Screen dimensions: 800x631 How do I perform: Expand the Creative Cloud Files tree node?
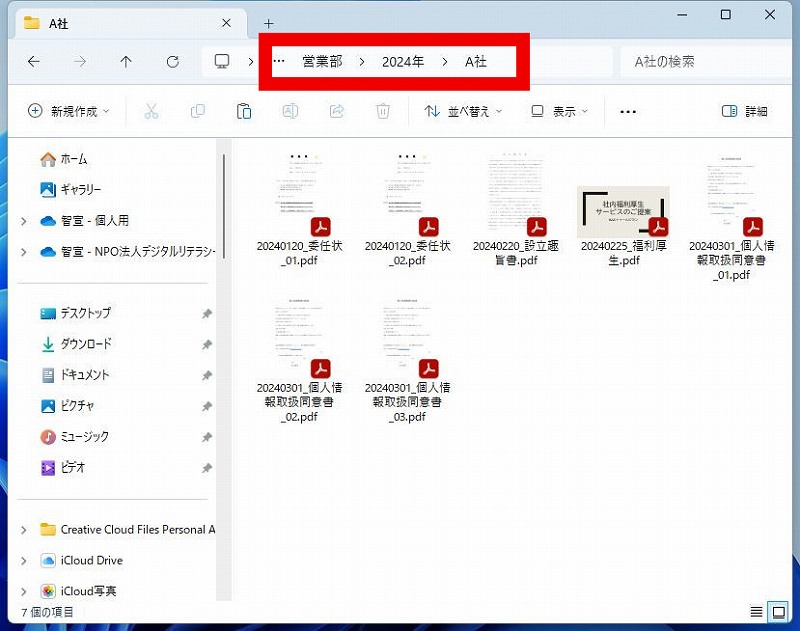pos(24,530)
